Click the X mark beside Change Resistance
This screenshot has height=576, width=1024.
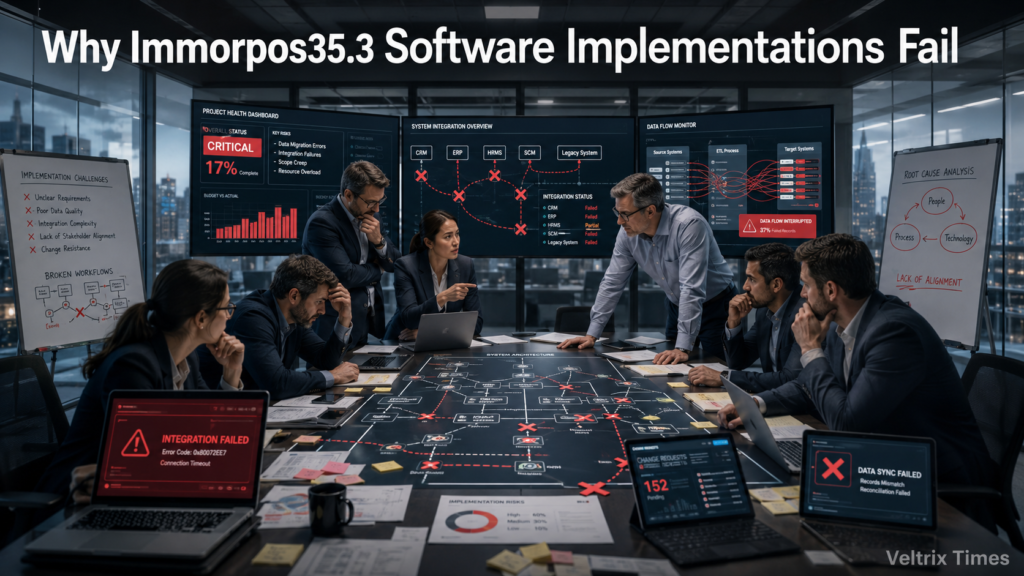coord(33,249)
